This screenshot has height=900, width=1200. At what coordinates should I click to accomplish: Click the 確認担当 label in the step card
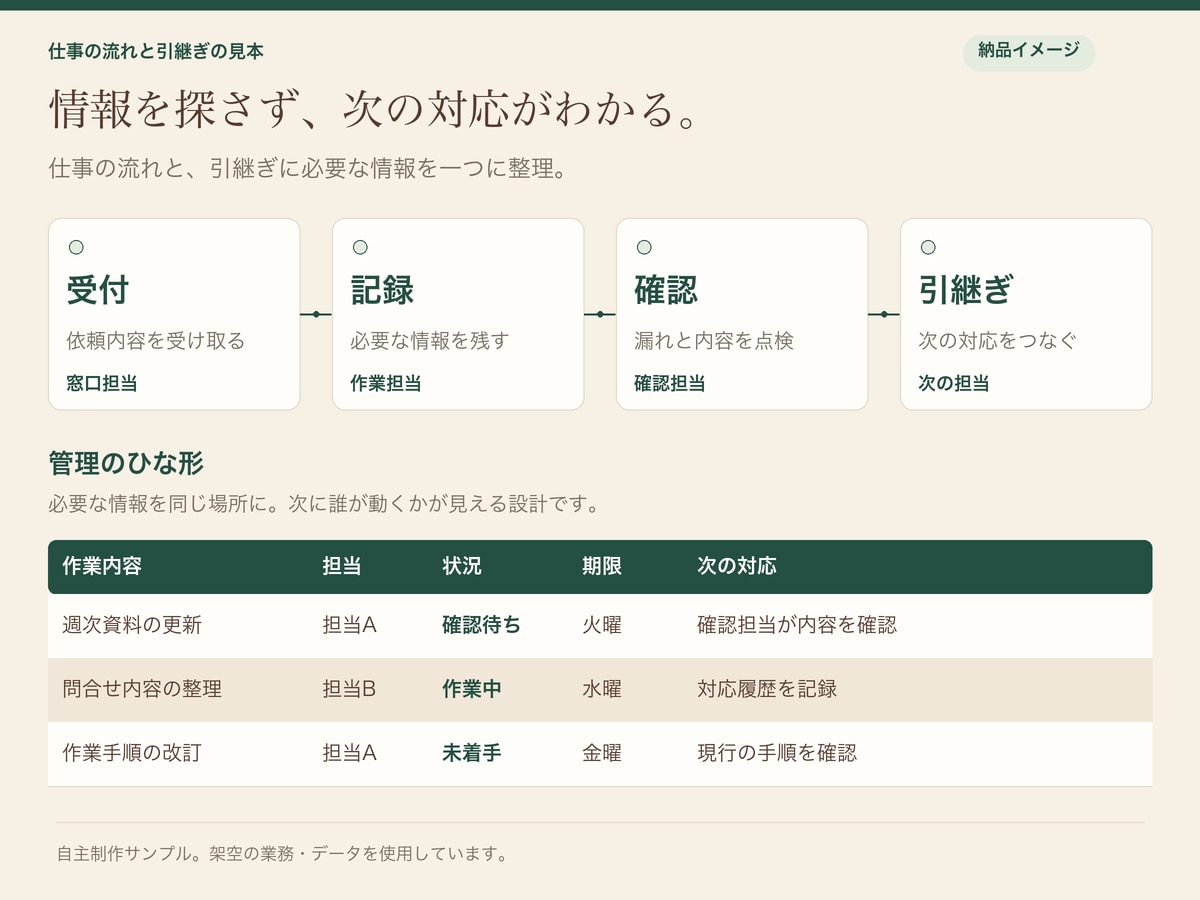(669, 383)
